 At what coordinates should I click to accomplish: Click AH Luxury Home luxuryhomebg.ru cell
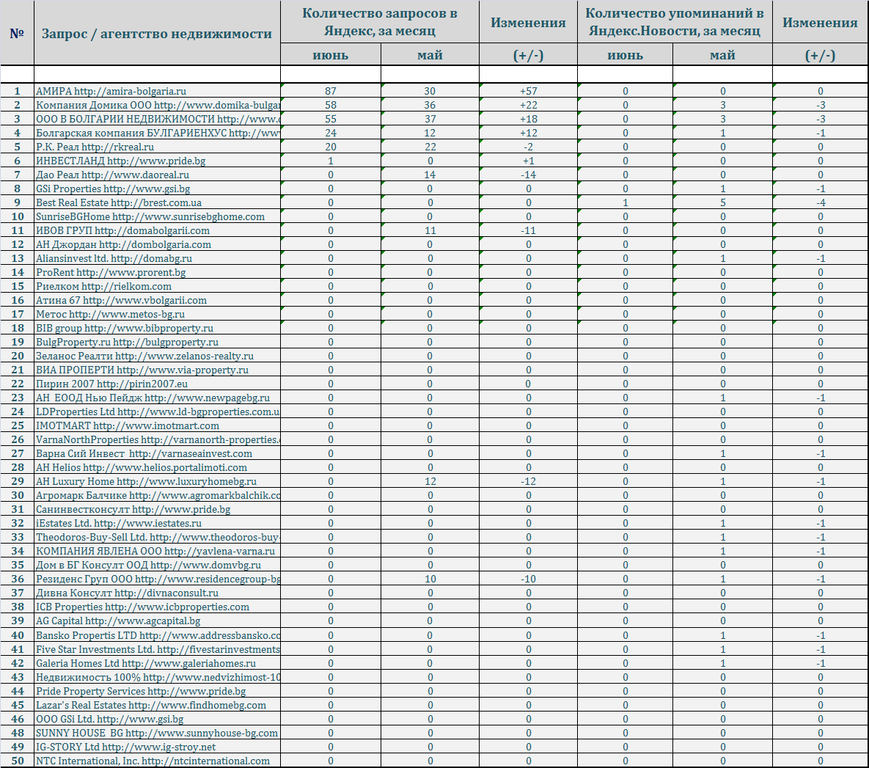(157, 481)
